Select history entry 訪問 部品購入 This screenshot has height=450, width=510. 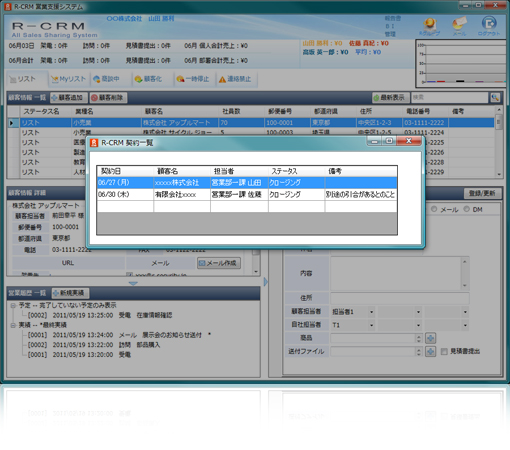94,345
